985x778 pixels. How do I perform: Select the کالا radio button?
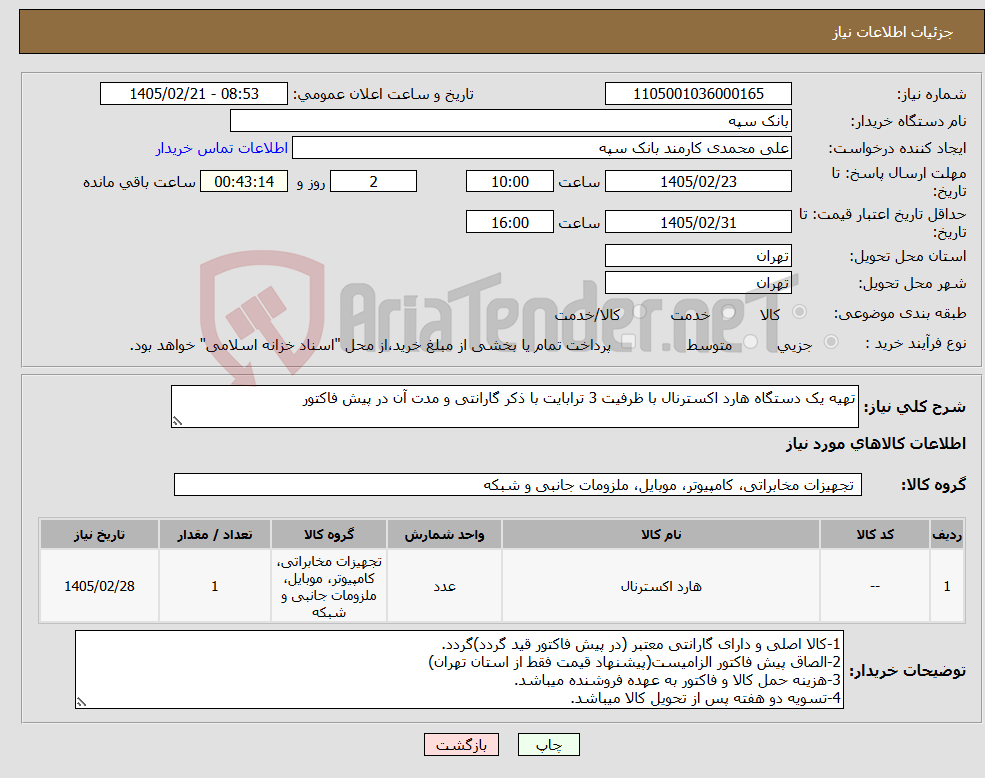point(800,312)
